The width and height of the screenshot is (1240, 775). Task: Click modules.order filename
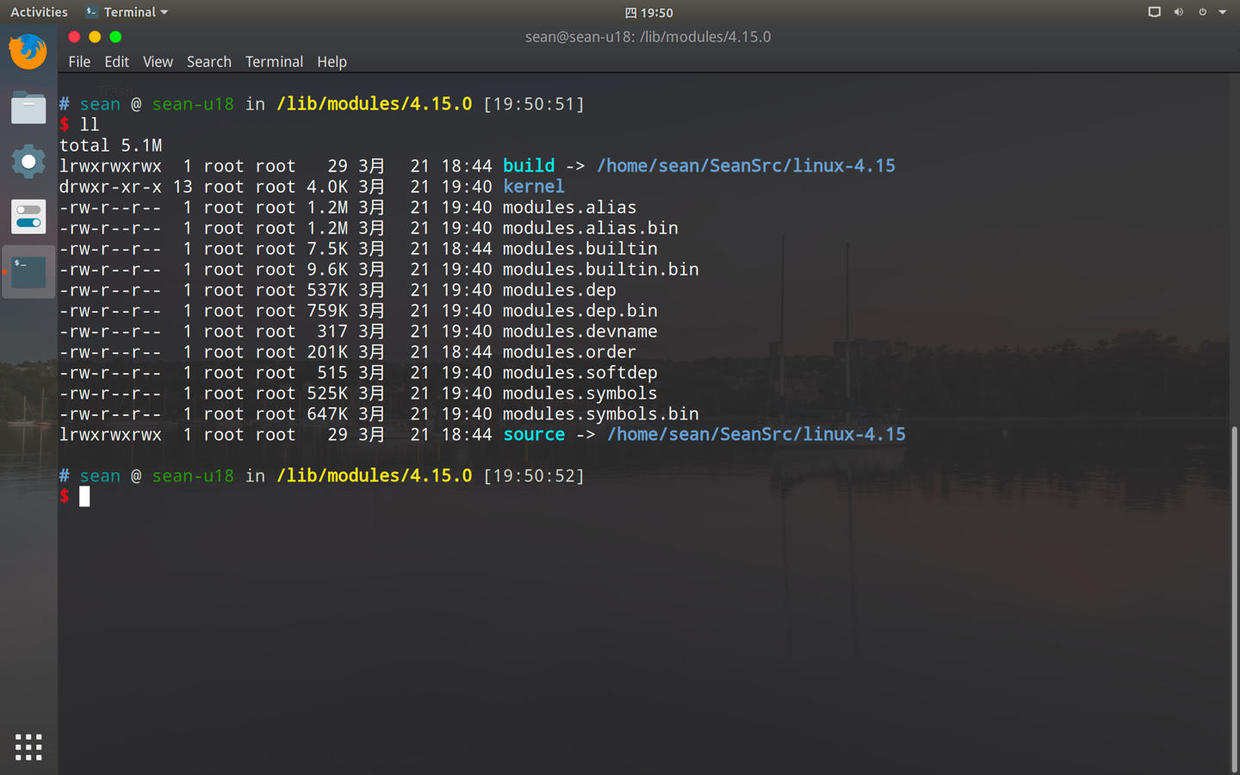click(x=570, y=352)
